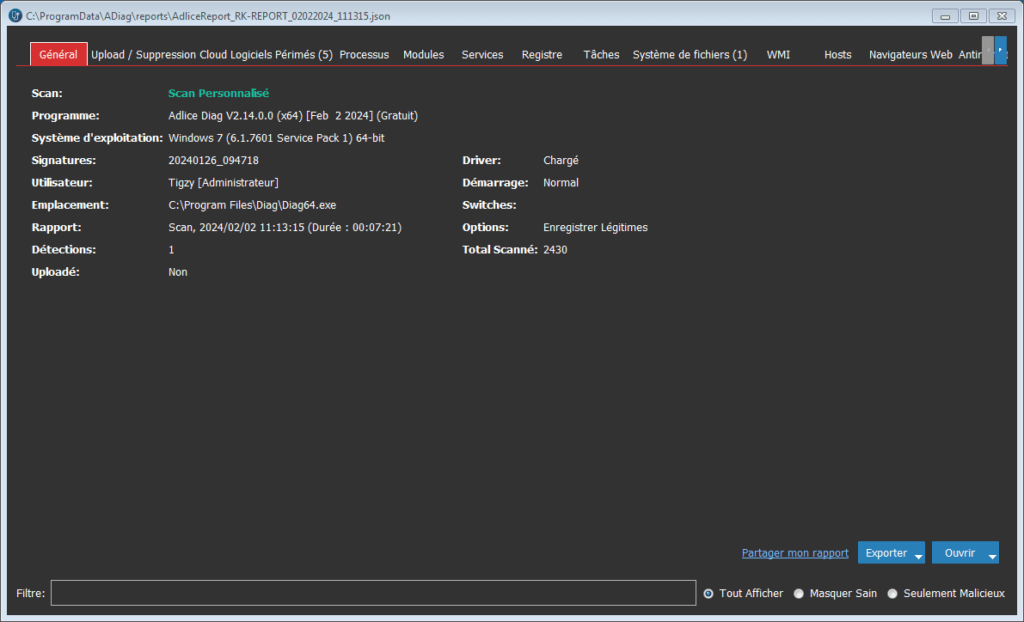Click the Partager mon rapport link
This screenshot has width=1024, height=622.
coord(794,553)
